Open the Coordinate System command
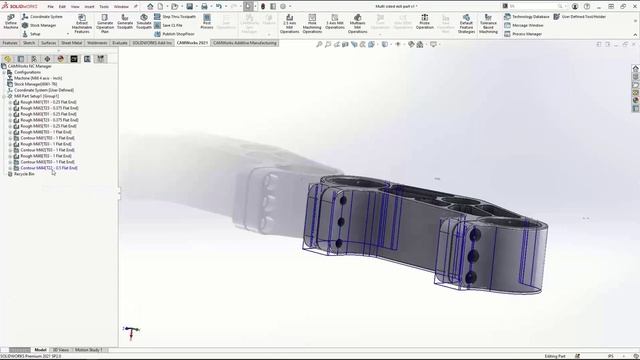The height and width of the screenshot is (360, 640). (x=42, y=17)
